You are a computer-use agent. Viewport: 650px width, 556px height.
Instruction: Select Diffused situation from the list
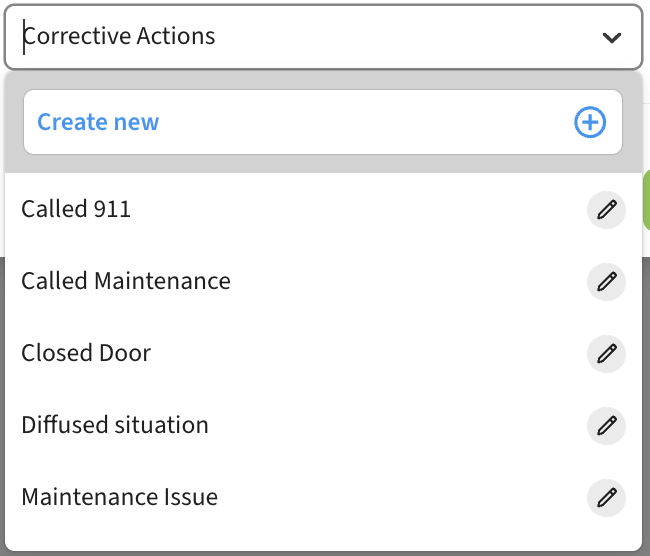115,425
